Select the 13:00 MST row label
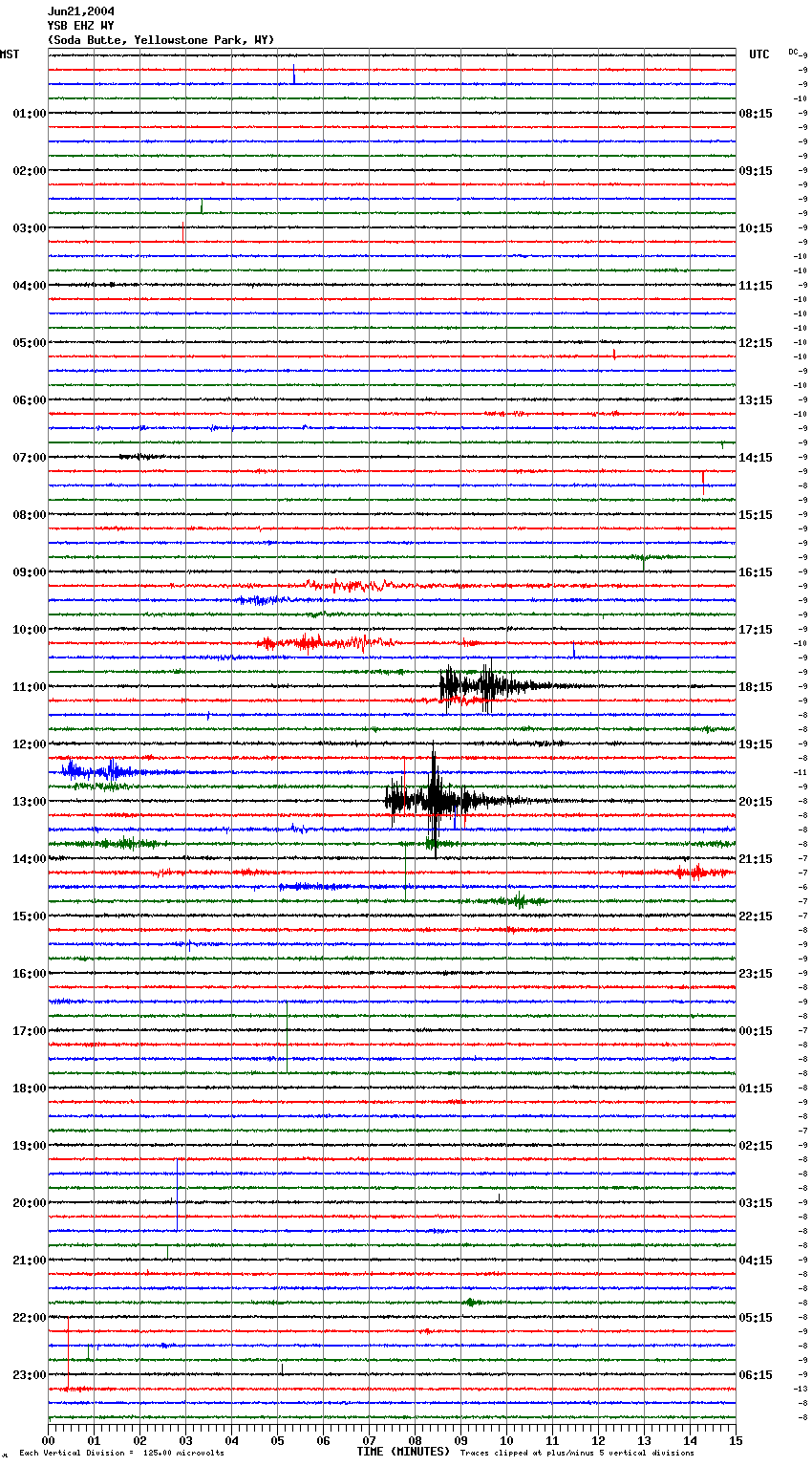 coord(29,802)
